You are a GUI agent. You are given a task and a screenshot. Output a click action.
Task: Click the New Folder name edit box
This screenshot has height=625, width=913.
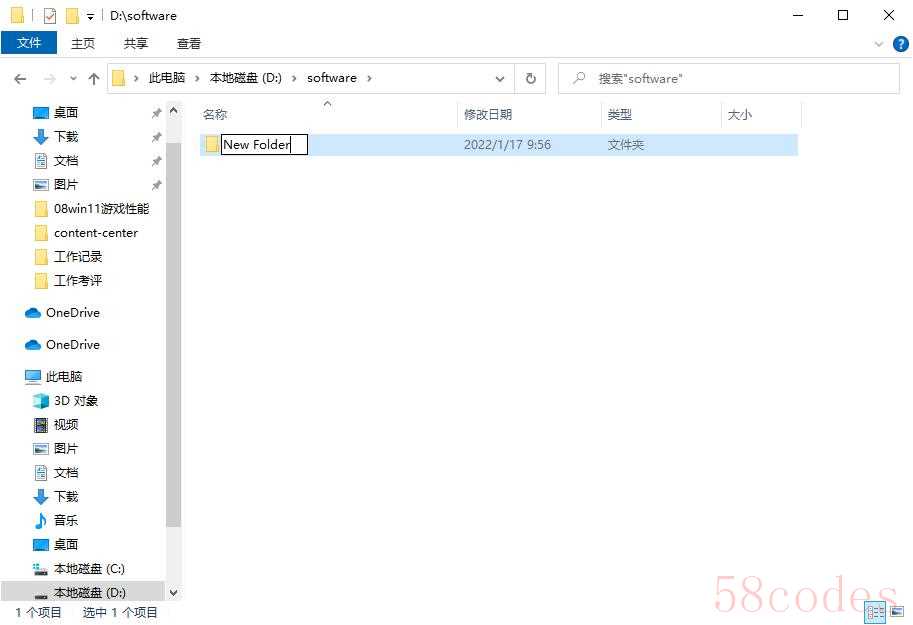(264, 144)
